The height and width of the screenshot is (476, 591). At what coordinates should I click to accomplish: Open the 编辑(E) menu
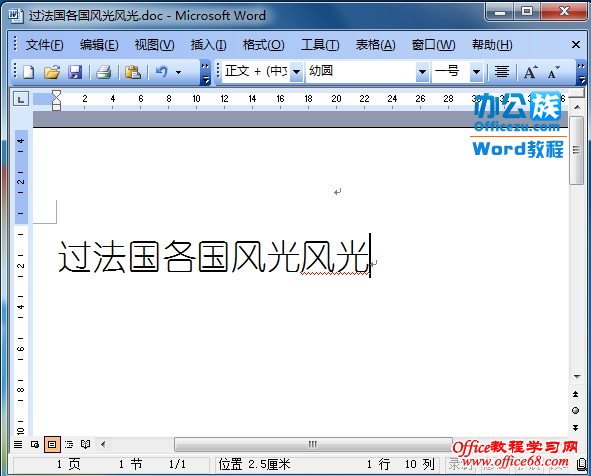tap(99, 45)
